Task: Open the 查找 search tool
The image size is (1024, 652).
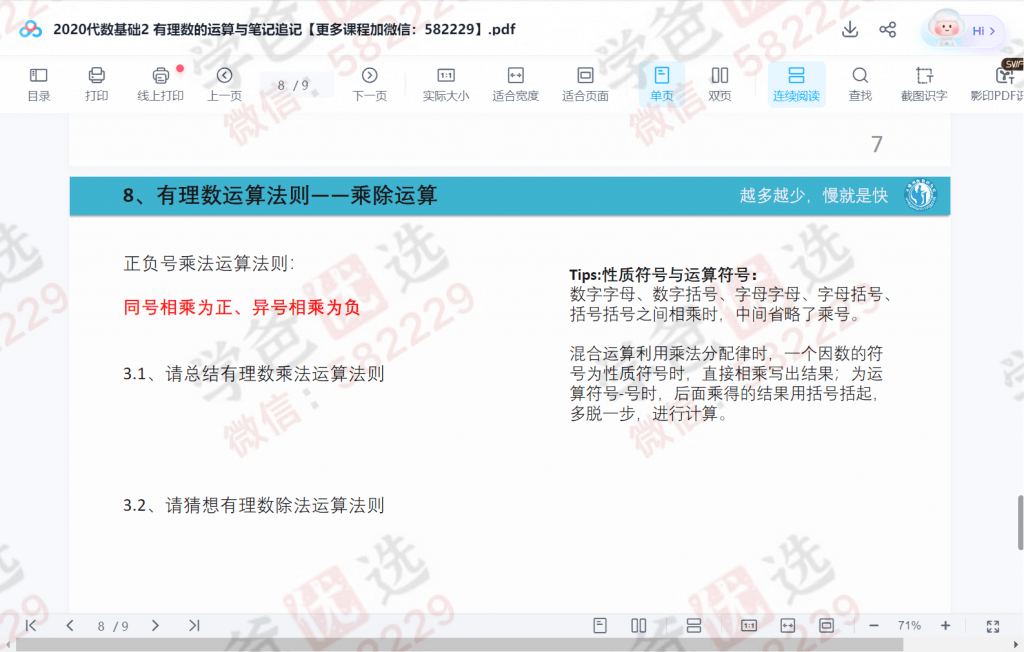Action: pyautogui.click(x=860, y=84)
